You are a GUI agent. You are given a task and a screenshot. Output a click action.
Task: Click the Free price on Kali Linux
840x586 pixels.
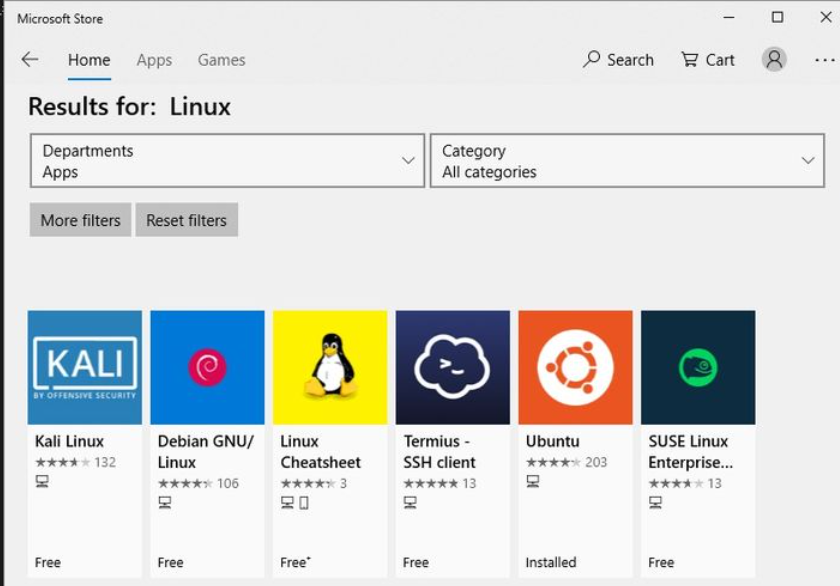point(48,562)
